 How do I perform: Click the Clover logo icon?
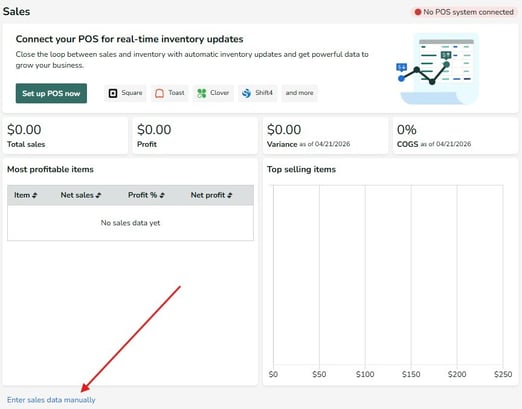pyautogui.click(x=201, y=93)
